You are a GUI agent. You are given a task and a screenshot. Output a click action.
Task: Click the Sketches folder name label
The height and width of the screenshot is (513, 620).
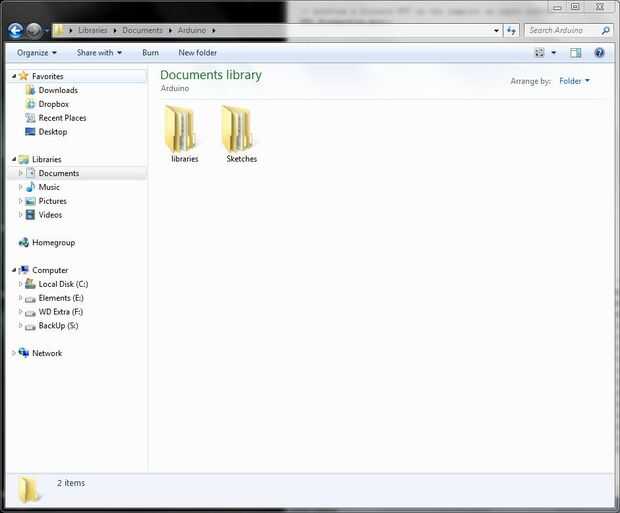coord(242,159)
